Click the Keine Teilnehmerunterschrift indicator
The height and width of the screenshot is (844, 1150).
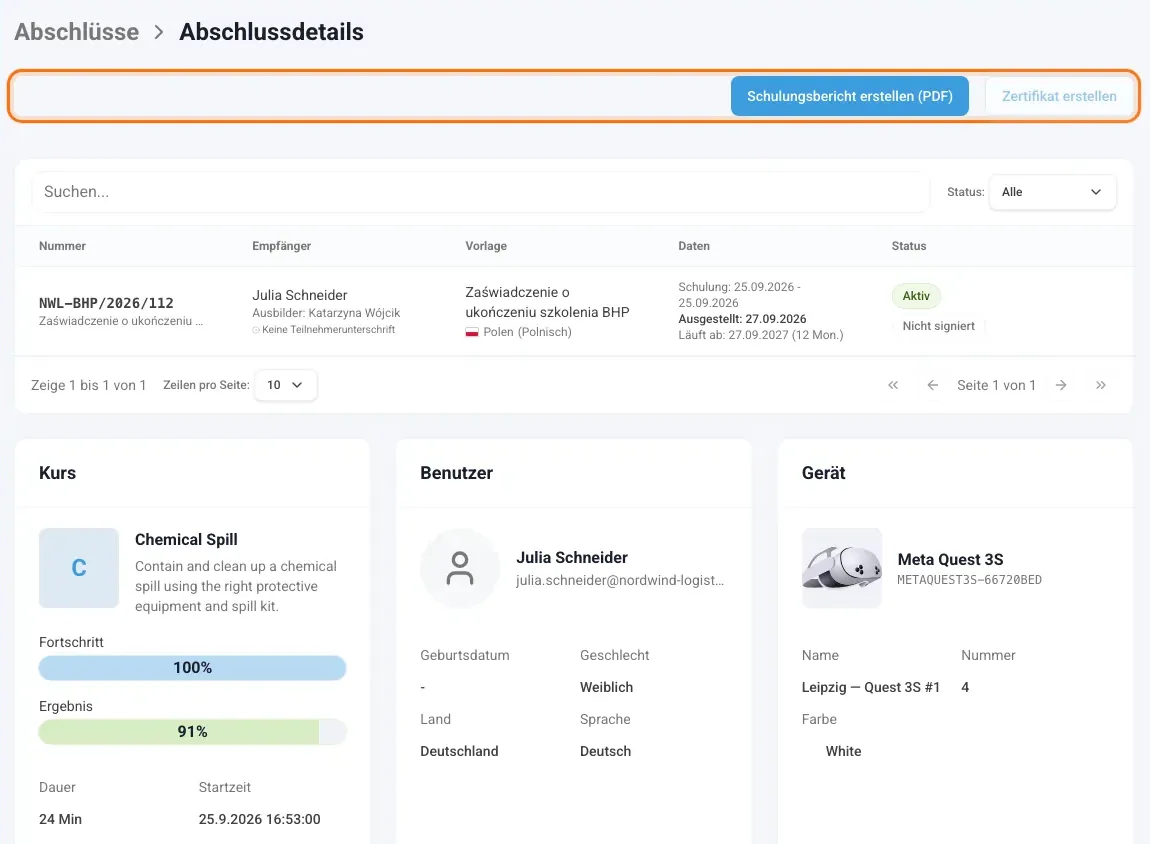tap(323, 330)
